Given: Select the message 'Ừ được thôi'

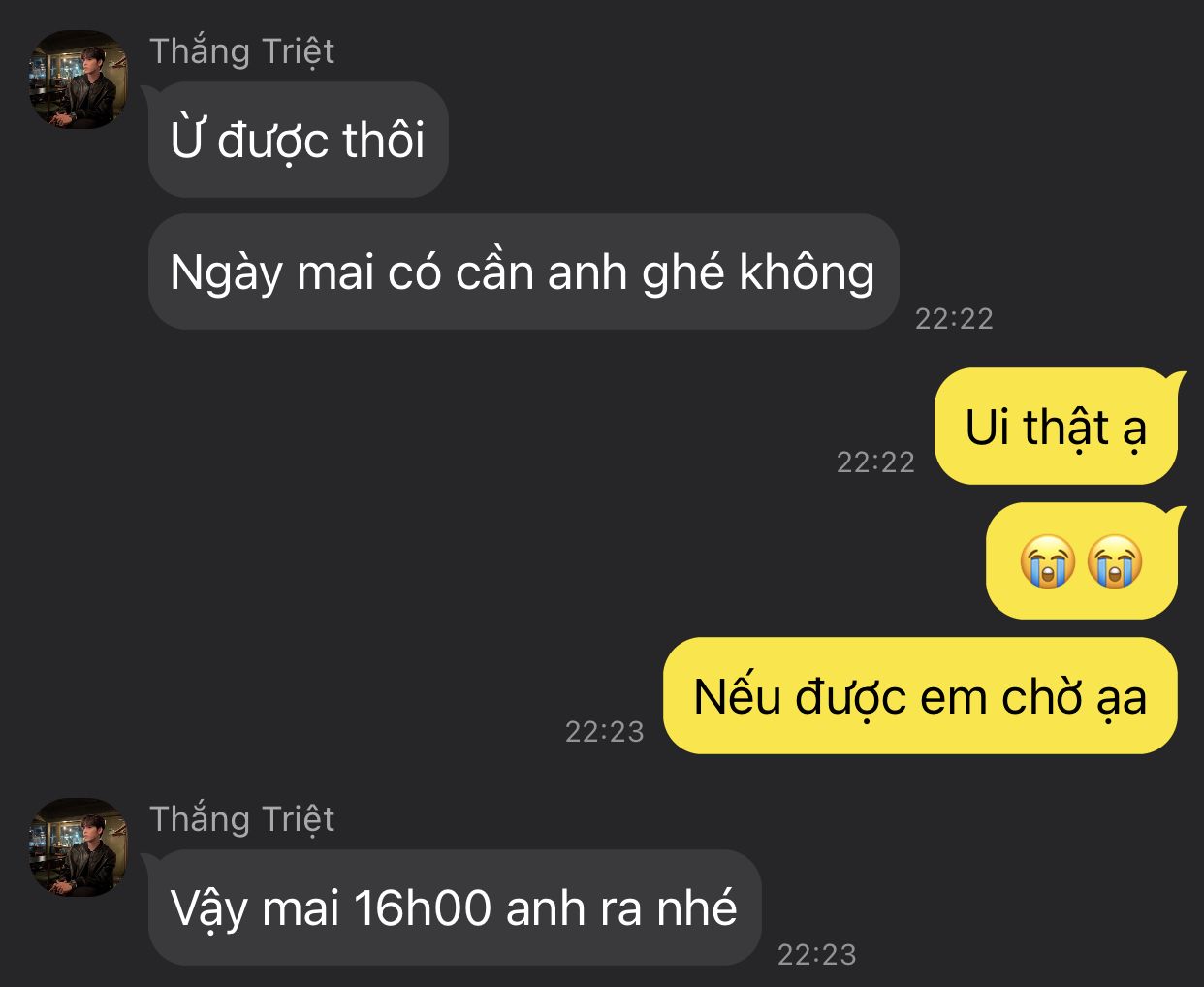Looking at the screenshot, I should [298, 140].
